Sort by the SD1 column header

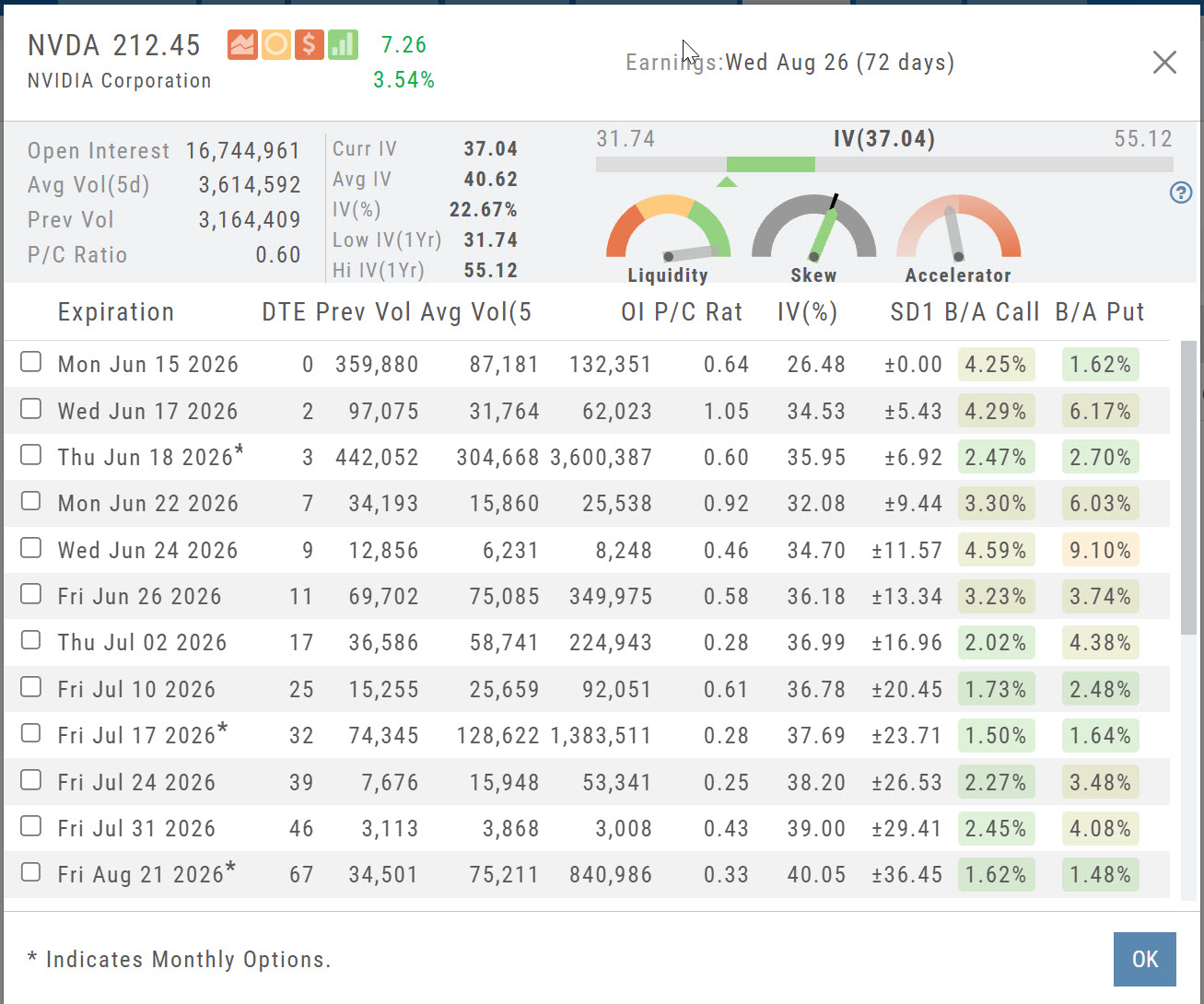pos(912,312)
